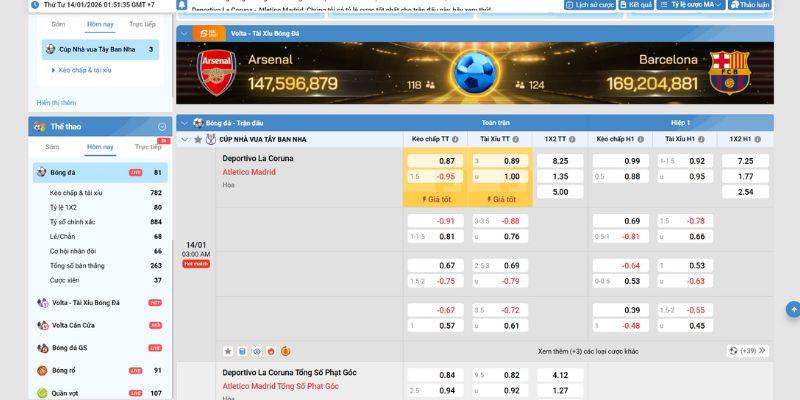Click the Arsenal club crest
The image size is (800, 400).
[217, 72]
